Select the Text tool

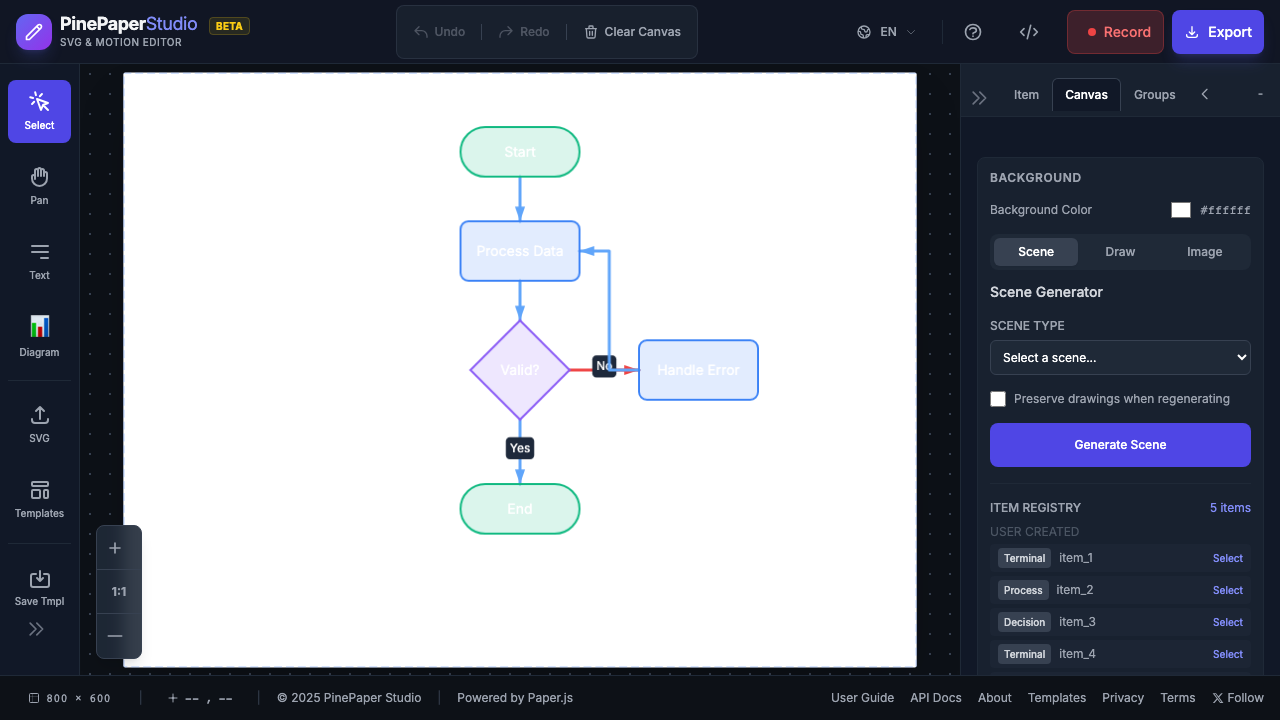39,261
